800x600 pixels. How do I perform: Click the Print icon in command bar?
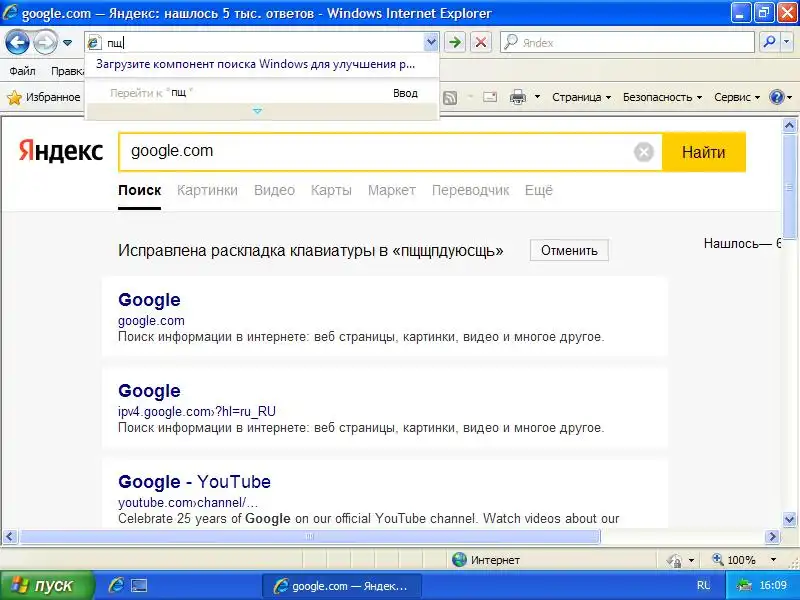pos(518,97)
